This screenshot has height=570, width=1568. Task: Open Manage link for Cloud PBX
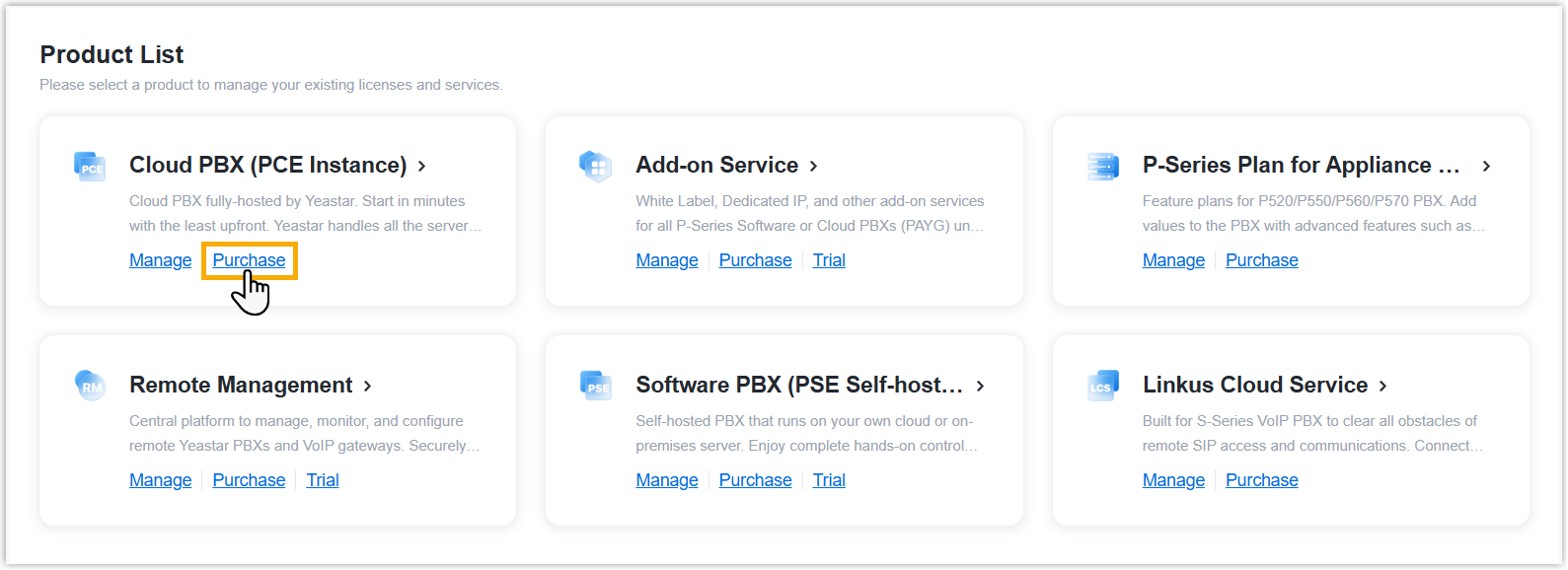coord(160,260)
